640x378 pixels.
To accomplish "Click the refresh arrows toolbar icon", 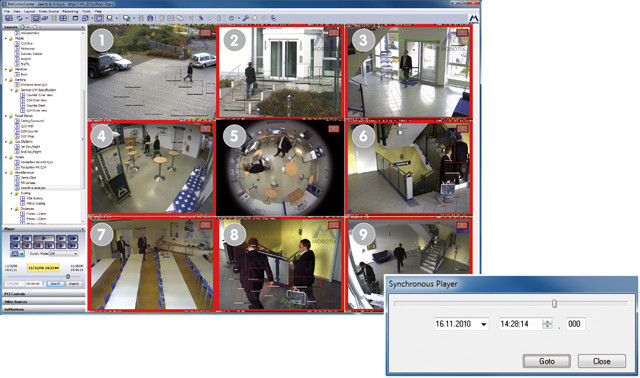I will (x=19, y=18).
